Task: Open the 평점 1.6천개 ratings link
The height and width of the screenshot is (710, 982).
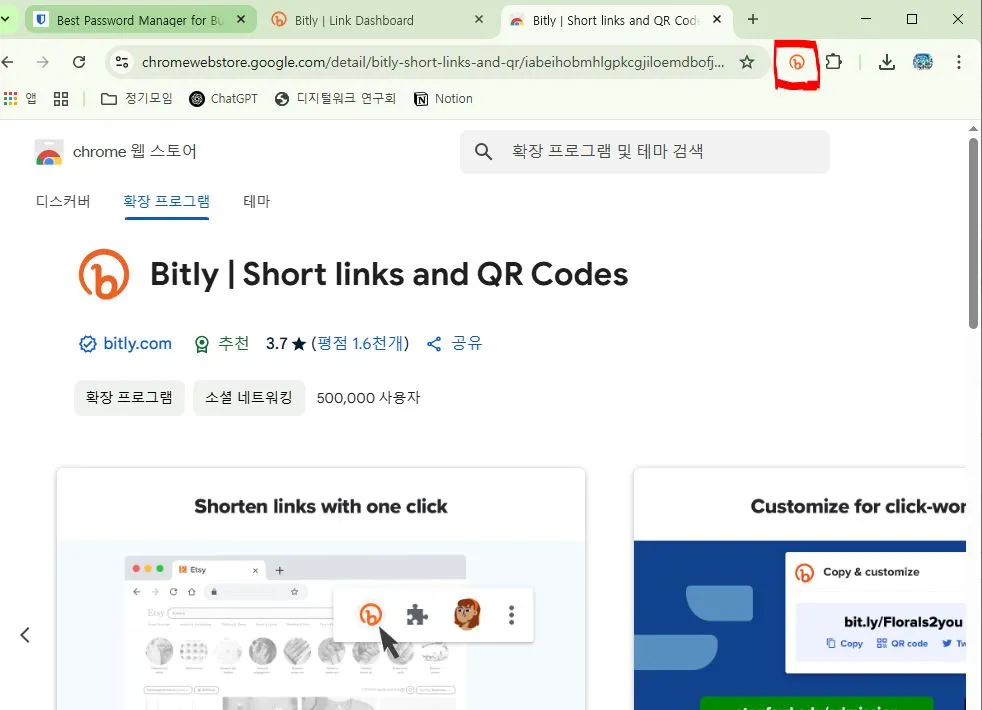Action: [x=360, y=344]
